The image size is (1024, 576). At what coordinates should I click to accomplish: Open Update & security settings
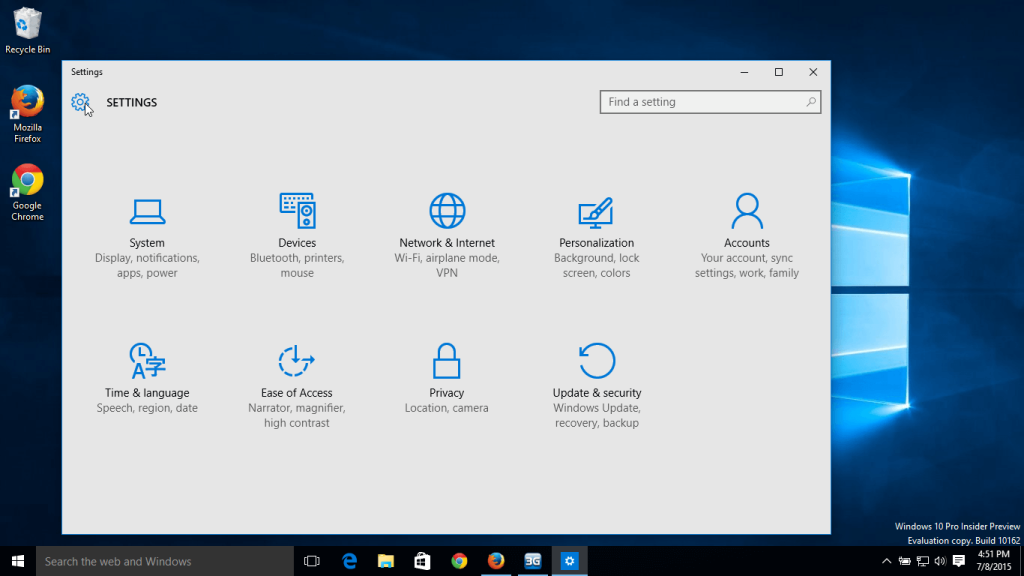(596, 387)
